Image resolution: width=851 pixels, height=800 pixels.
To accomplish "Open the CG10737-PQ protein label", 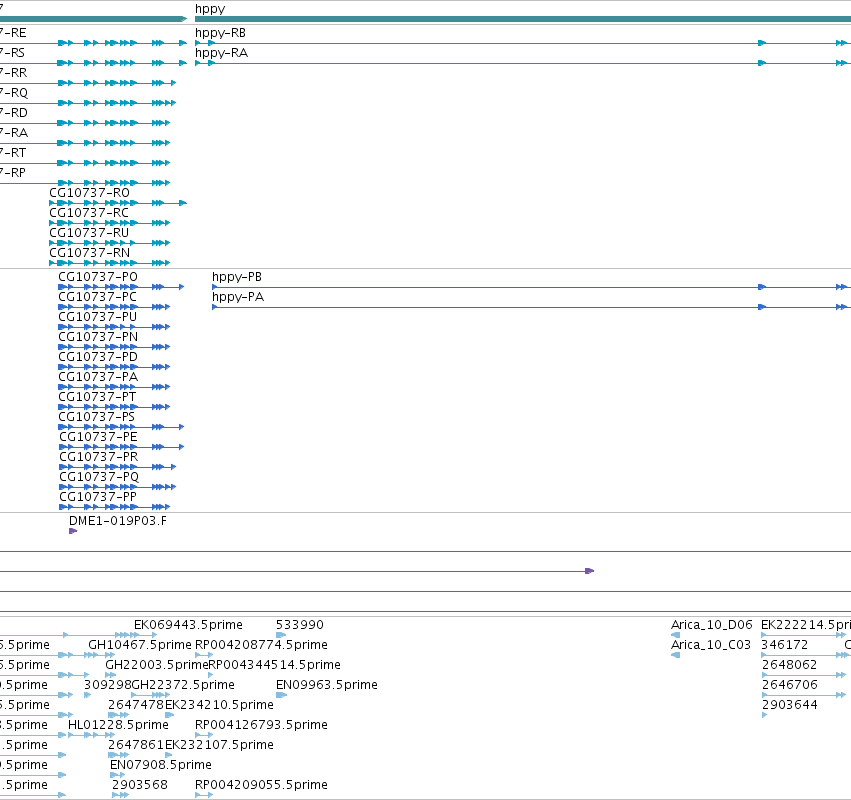I will [99, 477].
